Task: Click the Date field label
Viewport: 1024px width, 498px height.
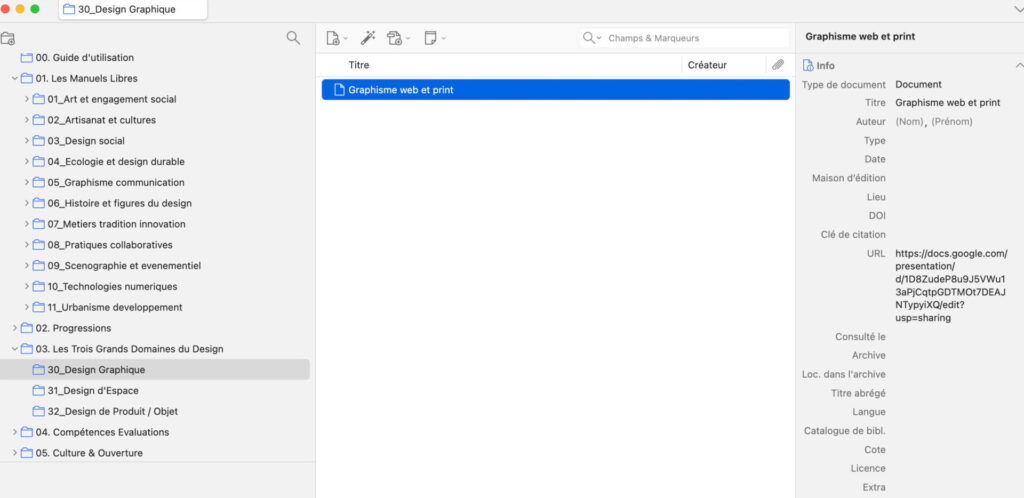Action: [x=875, y=159]
